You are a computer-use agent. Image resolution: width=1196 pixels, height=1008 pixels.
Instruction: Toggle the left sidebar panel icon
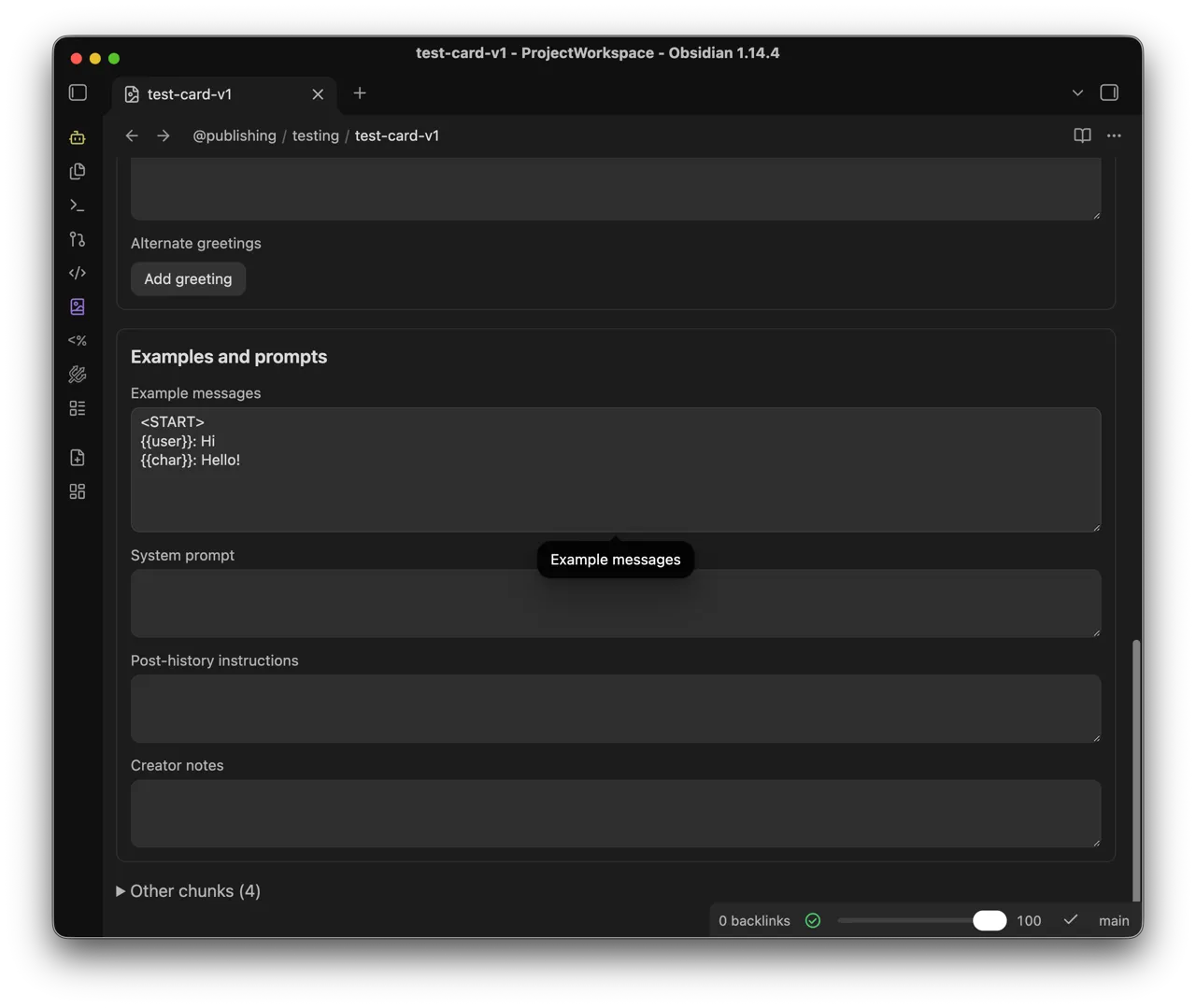(78, 92)
